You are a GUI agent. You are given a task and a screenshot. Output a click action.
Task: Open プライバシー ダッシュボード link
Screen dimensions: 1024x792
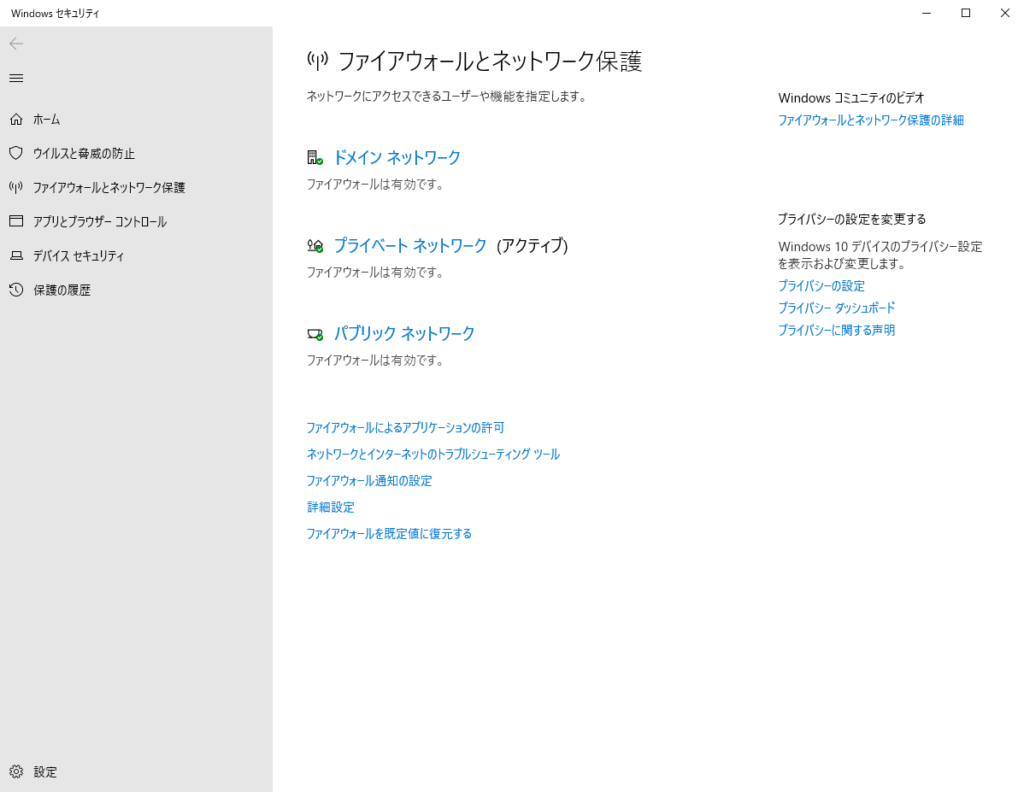click(x=836, y=308)
